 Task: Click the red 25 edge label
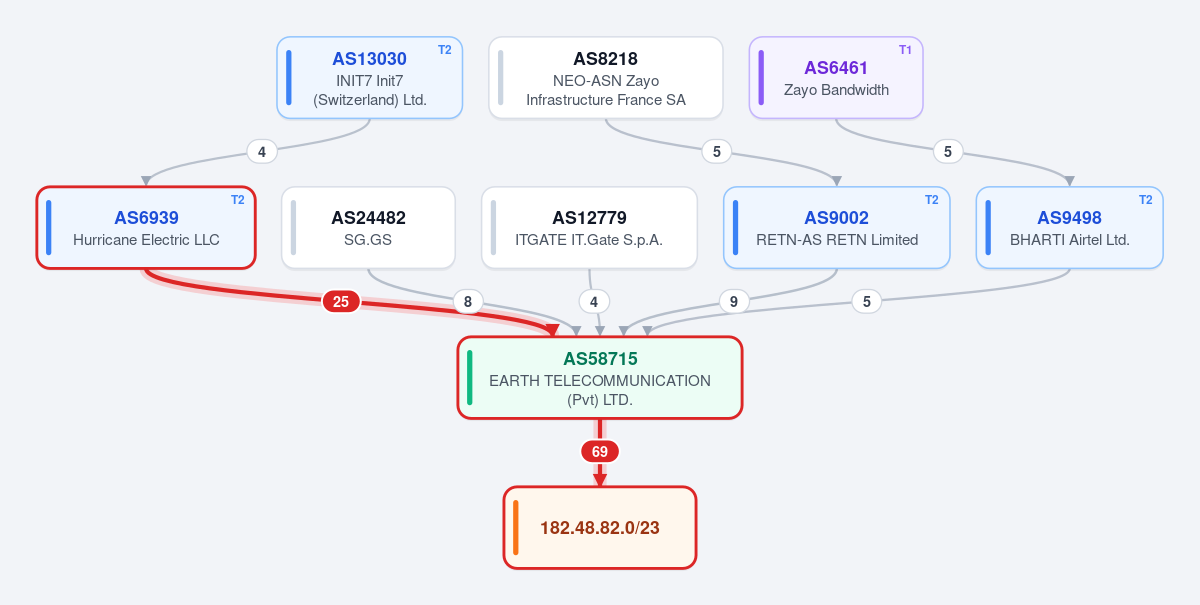341,301
